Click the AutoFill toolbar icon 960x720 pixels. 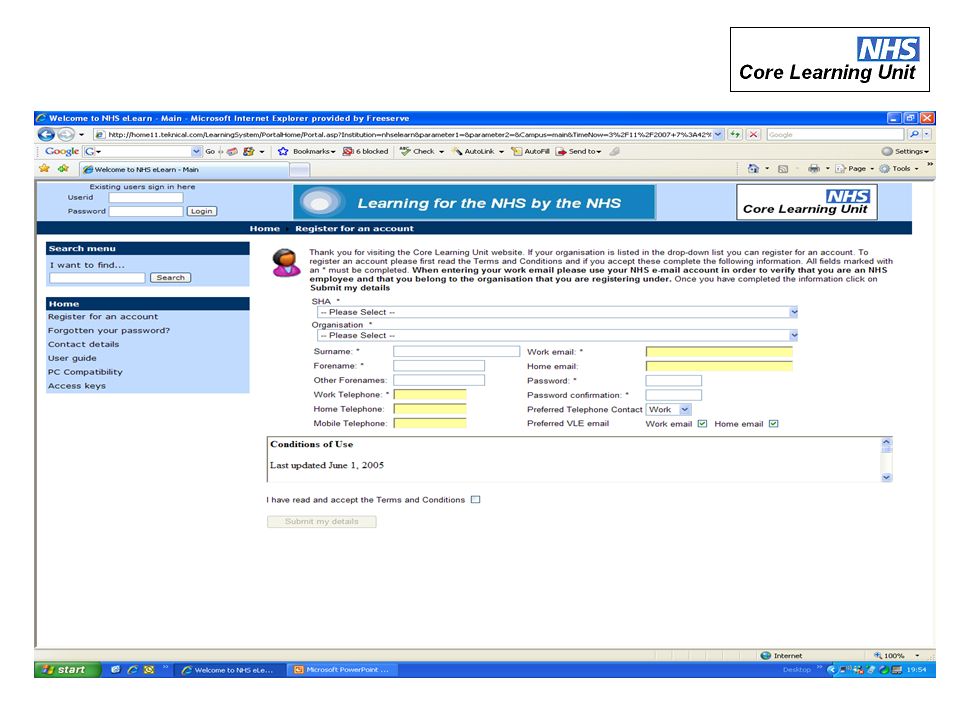pos(517,151)
